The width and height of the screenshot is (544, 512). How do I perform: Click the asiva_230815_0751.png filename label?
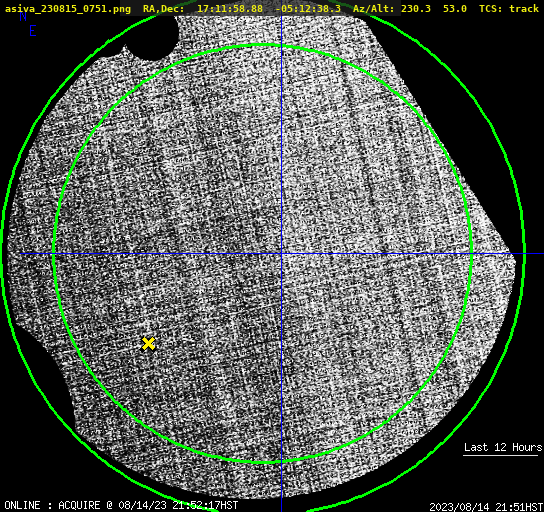[68, 9]
